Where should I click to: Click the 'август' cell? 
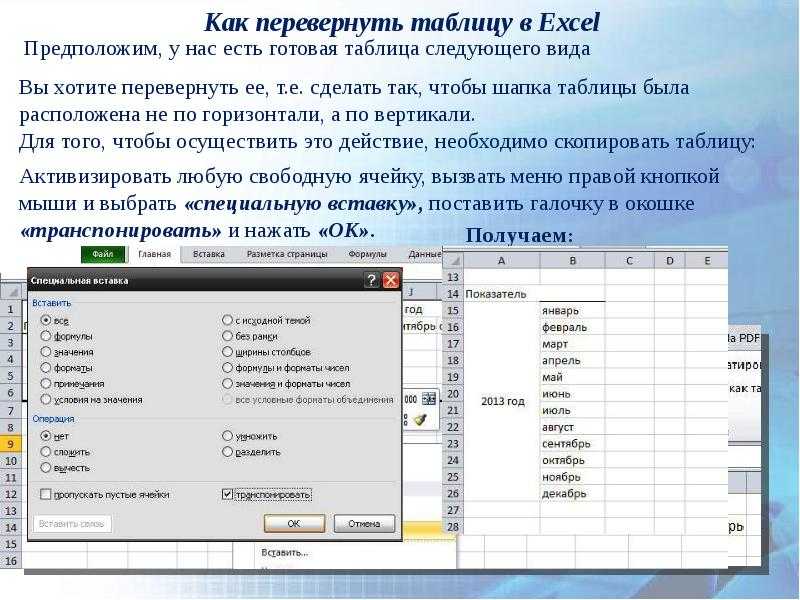(572, 427)
